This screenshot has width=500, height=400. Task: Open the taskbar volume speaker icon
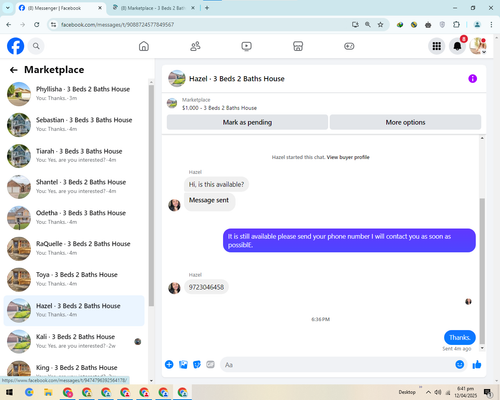438,392
